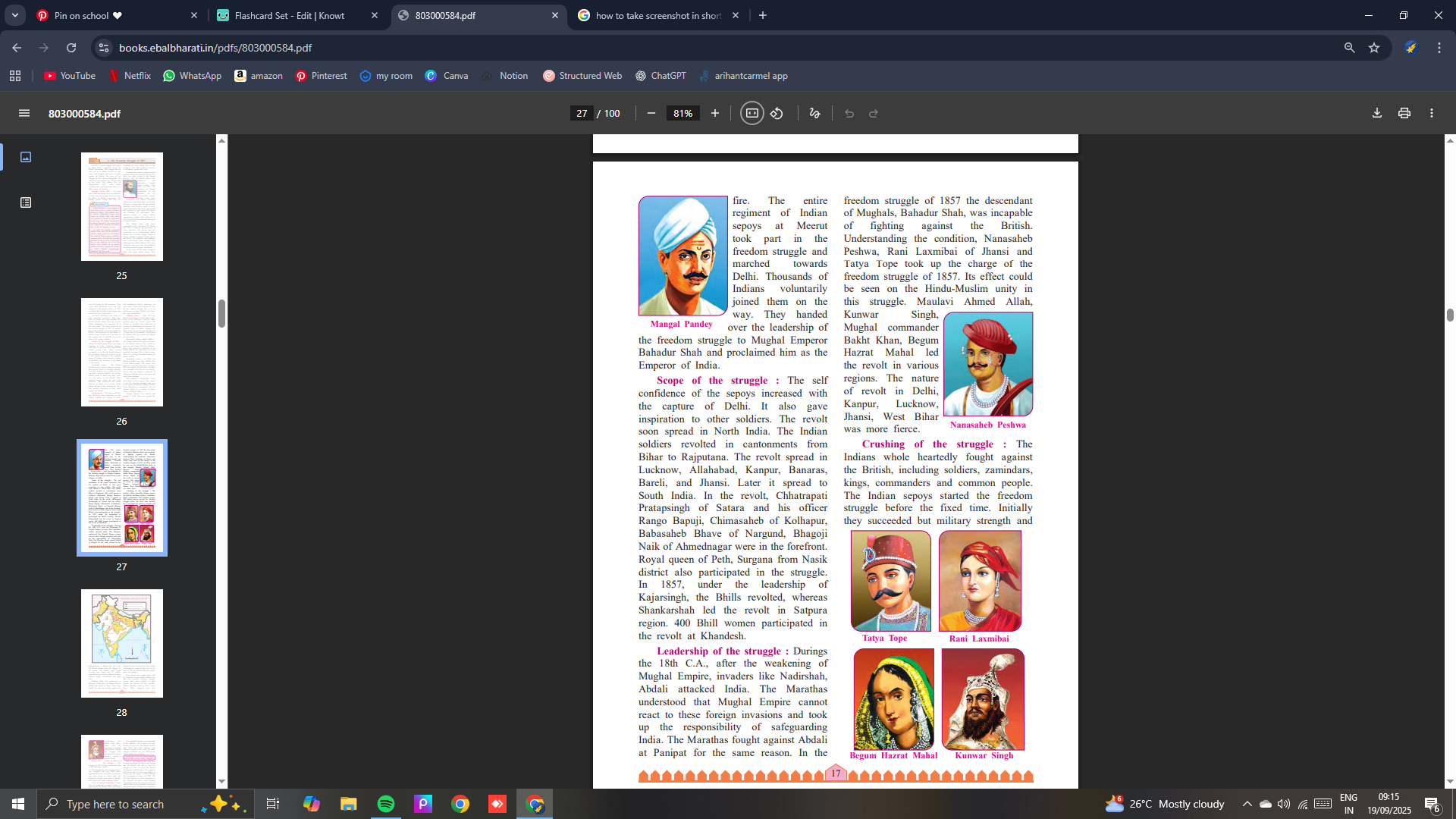Expand hidden system tray icons
The image size is (1456, 819).
1247,804
